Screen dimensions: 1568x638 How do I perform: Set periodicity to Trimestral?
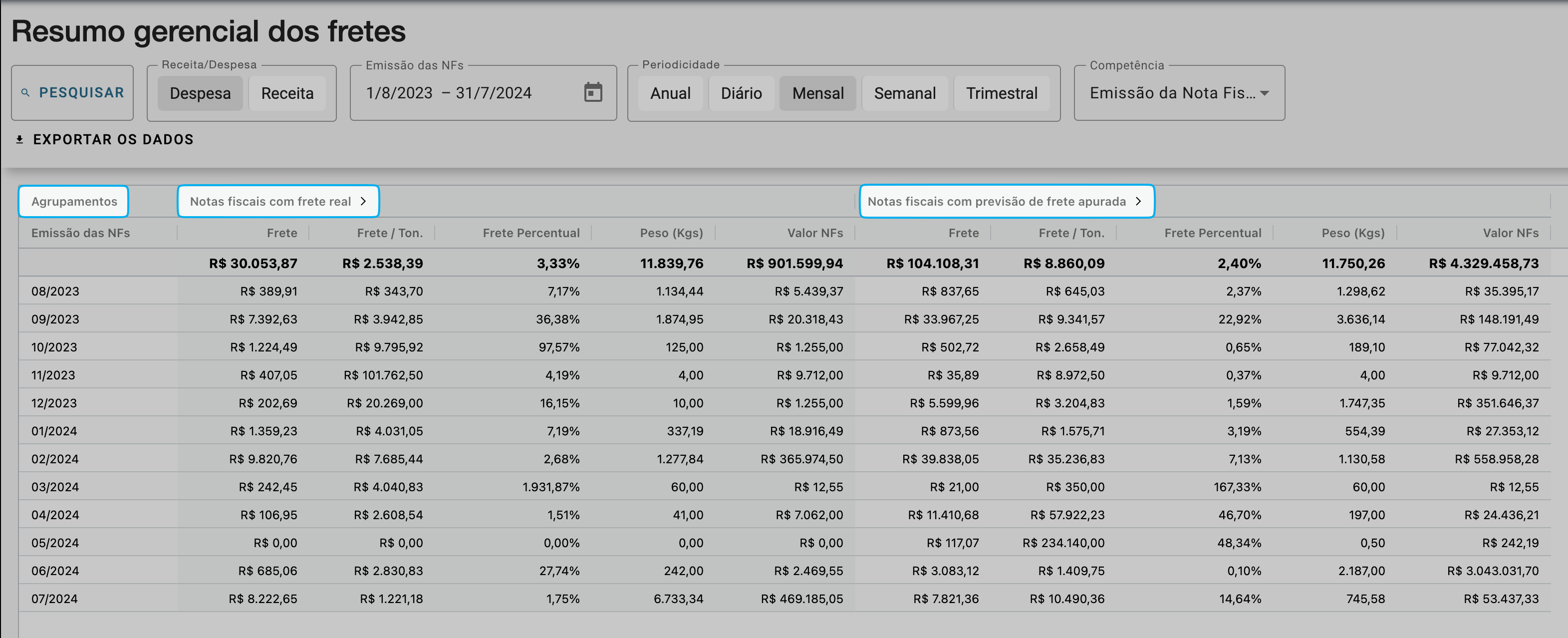click(x=1002, y=93)
